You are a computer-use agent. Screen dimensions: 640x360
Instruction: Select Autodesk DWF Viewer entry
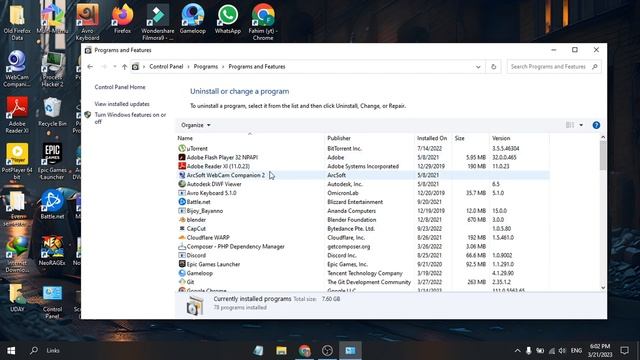click(363, 184)
